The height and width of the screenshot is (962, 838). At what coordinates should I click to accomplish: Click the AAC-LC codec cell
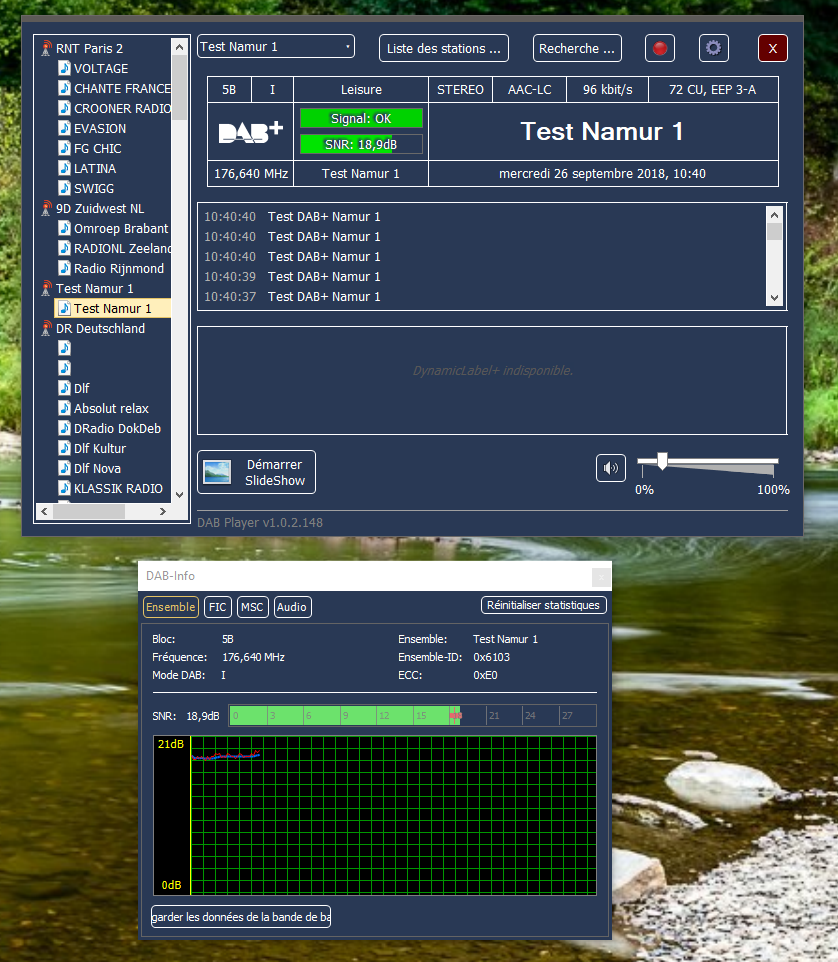(529, 90)
